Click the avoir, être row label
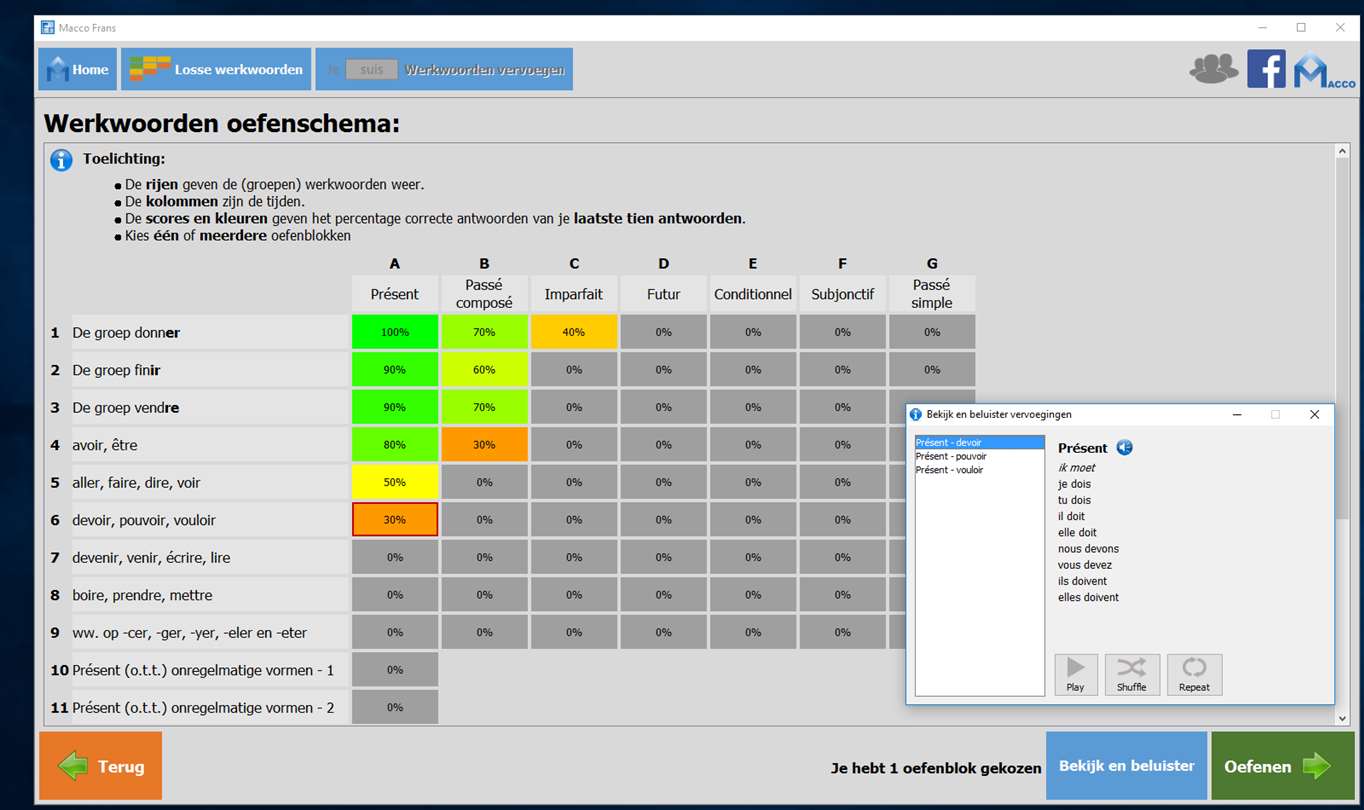Viewport: 1364px width, 810px height. pyautogui.click(x=210, y=445)
